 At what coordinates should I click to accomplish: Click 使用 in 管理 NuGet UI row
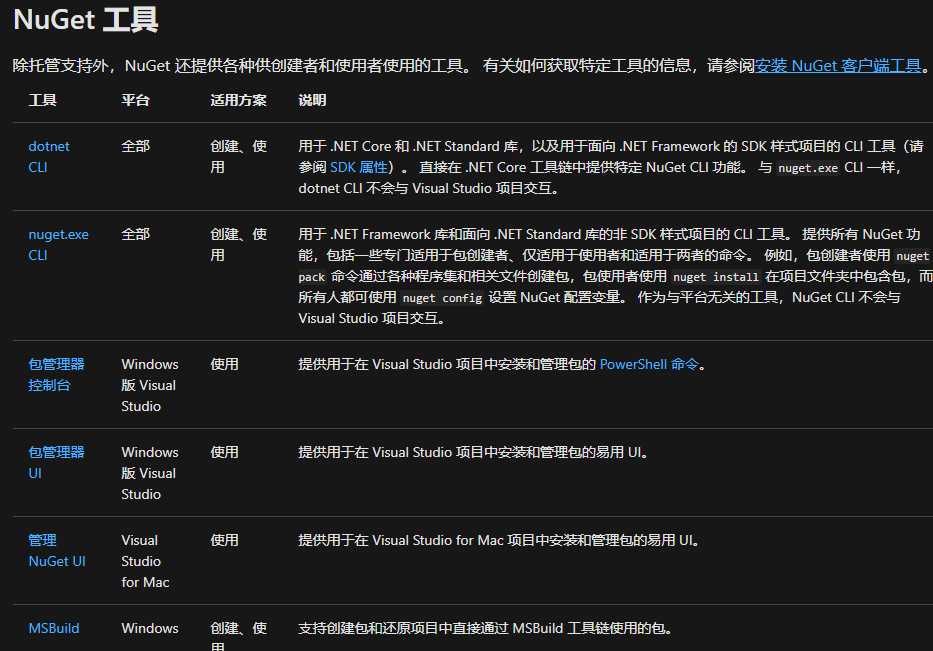(224, 540)
